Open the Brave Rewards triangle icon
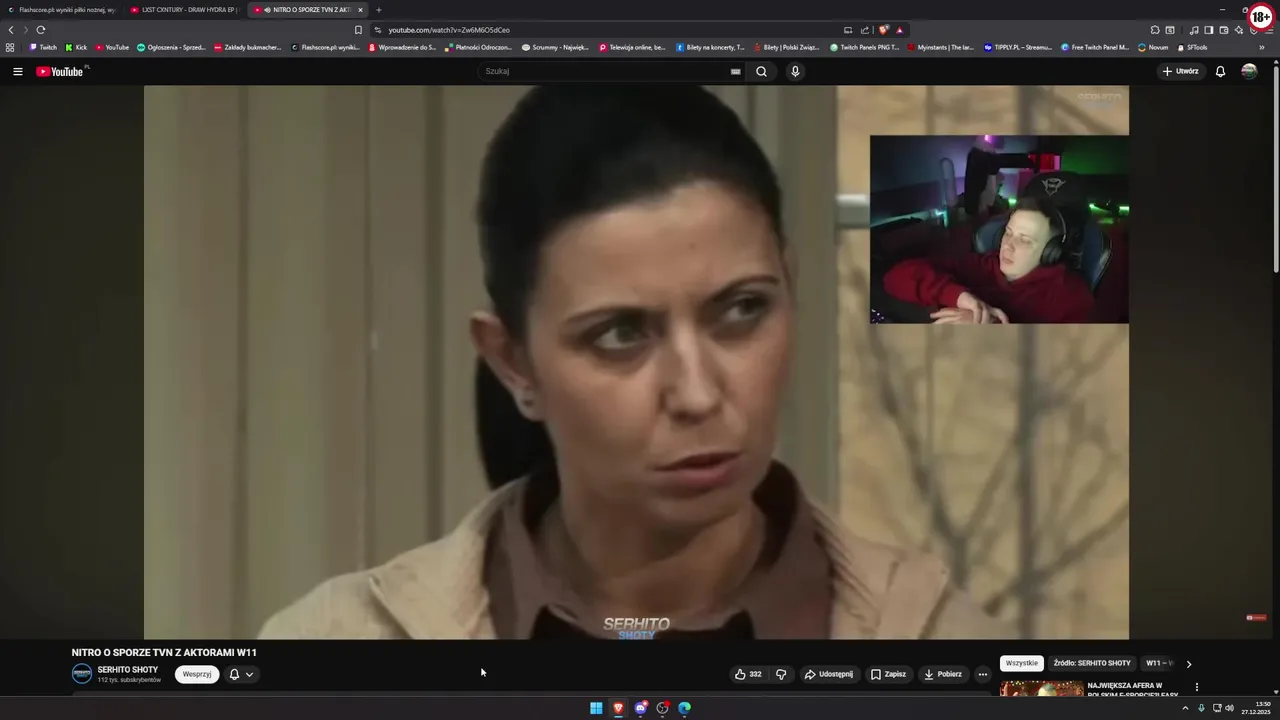This screenshot has height=720, width=1280. [x=900, y=30]
